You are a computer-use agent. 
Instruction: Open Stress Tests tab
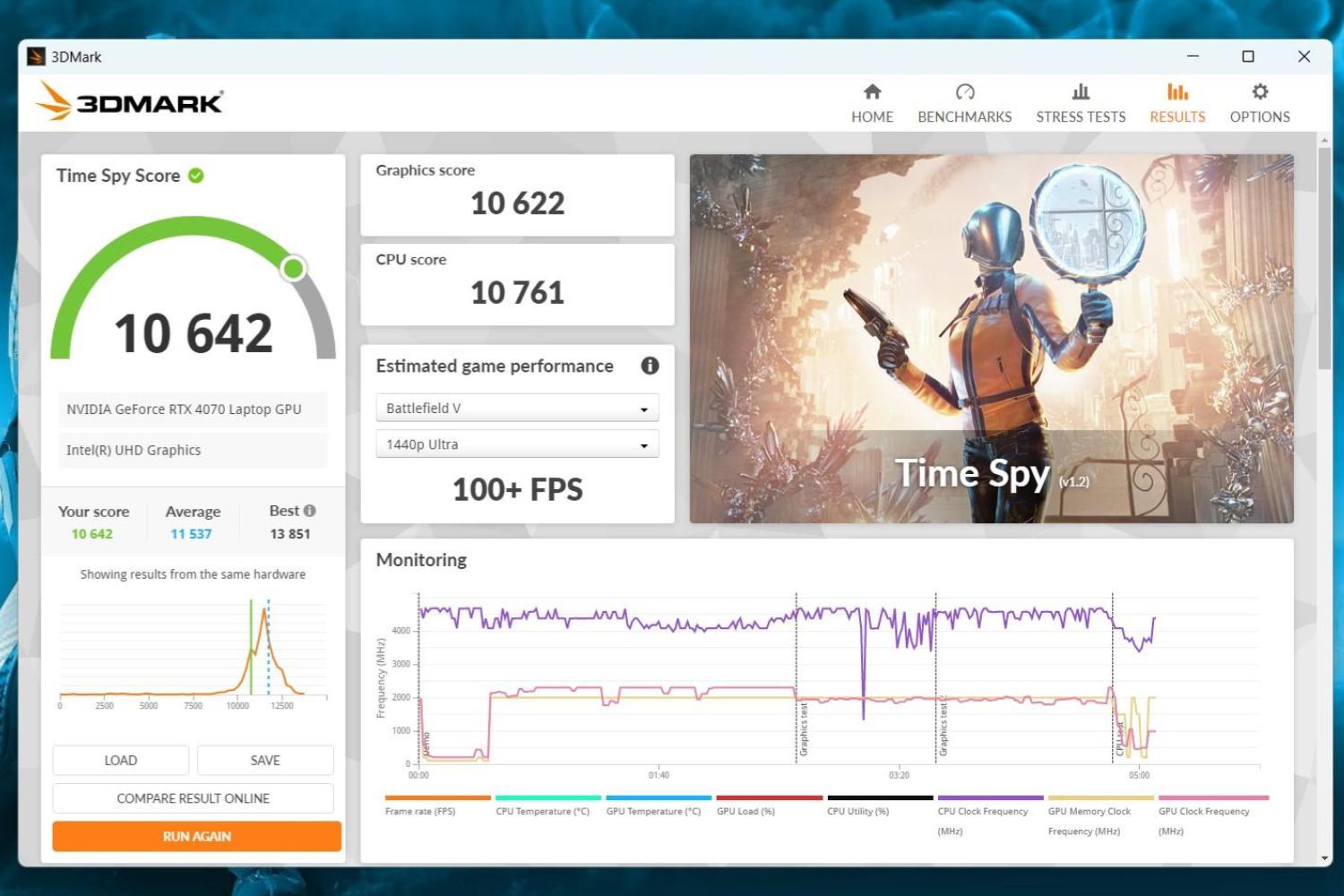click(x=1081, y=103)
